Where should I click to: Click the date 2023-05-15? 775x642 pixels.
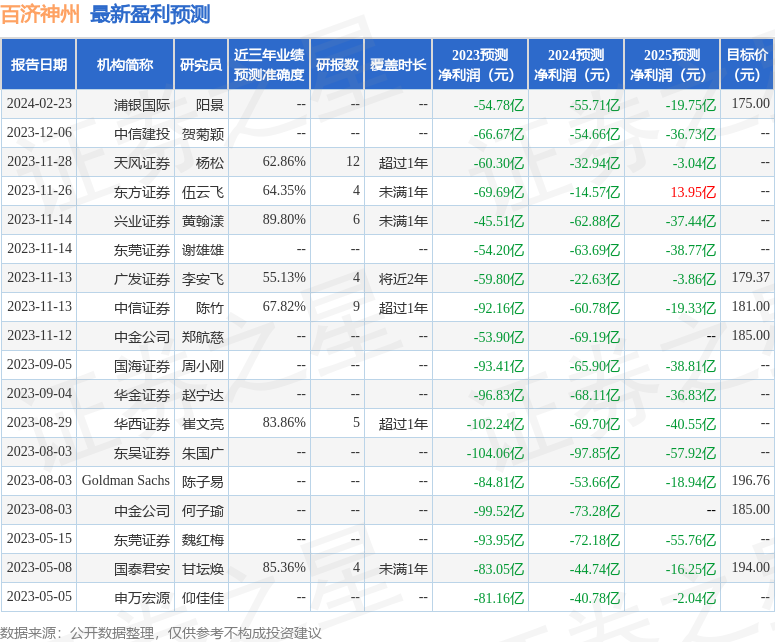39,539
